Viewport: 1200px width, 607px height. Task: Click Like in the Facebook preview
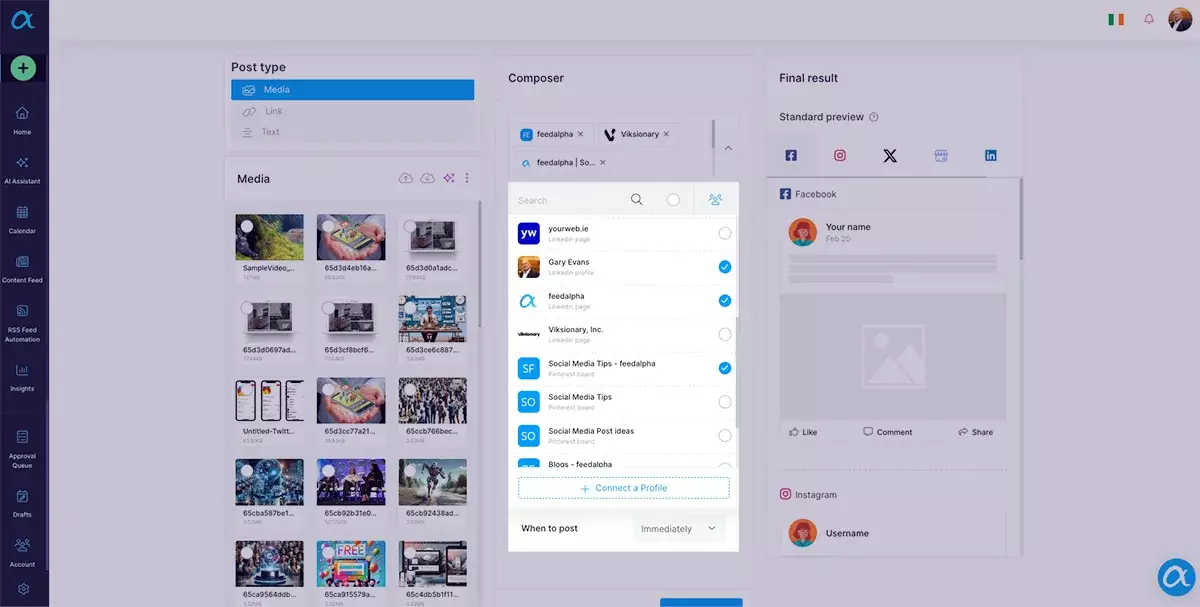click(x=803, y=432)
